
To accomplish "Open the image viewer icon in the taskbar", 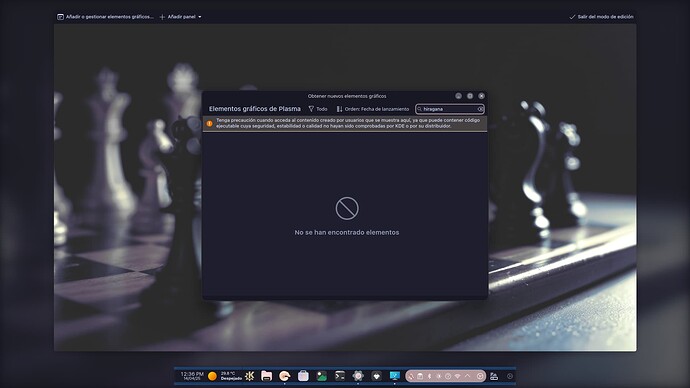I will pyautogui.click(x=322, y=376).
